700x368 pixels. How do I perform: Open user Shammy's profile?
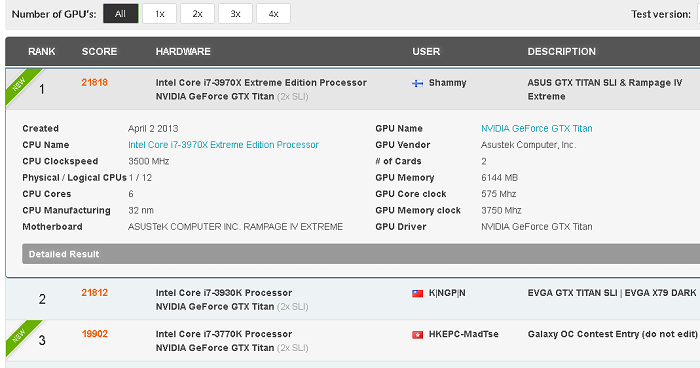(447, 83)
